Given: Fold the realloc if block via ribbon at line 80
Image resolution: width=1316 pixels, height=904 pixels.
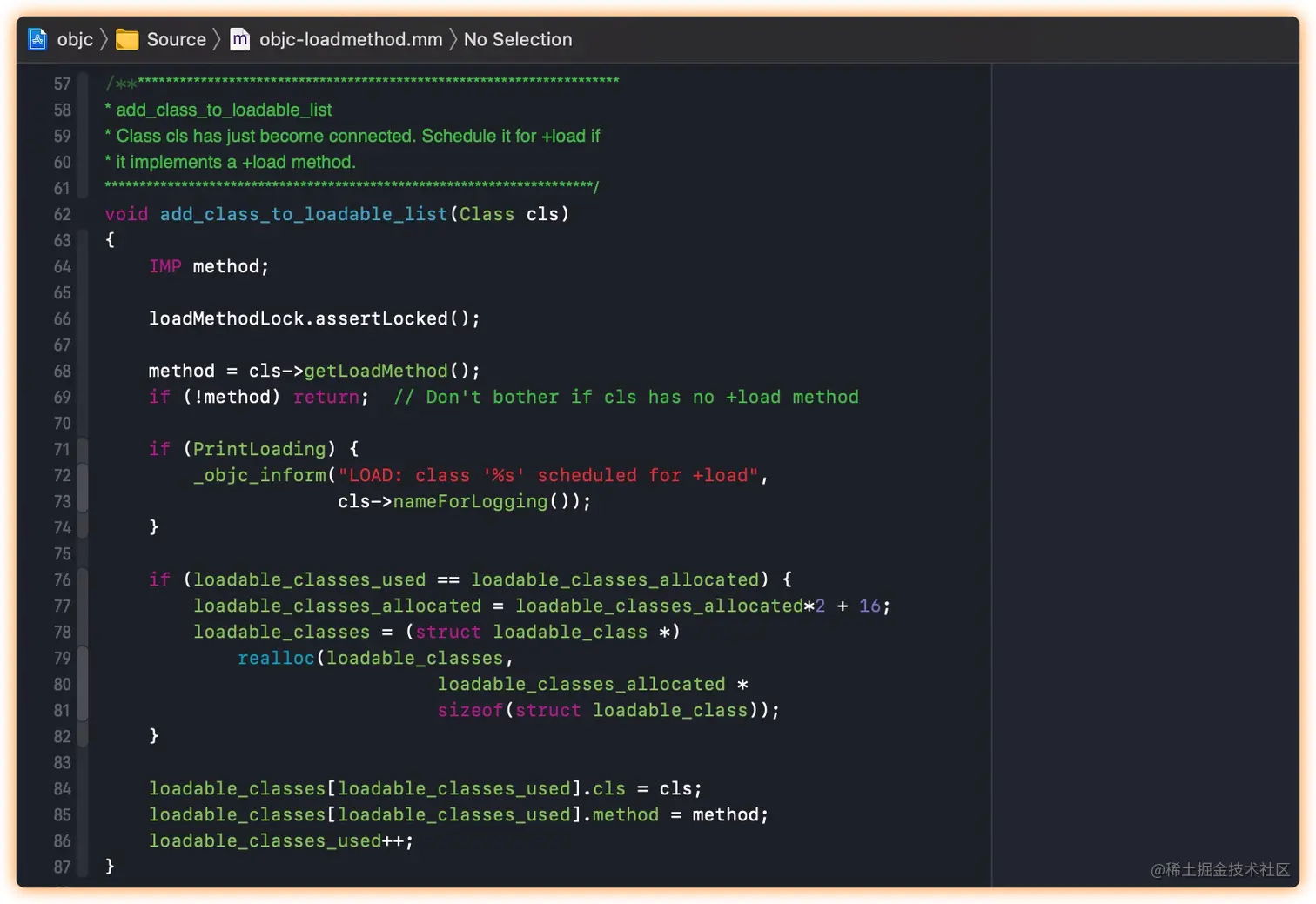Looking at the screenshot, I should (x=83, y=684).
